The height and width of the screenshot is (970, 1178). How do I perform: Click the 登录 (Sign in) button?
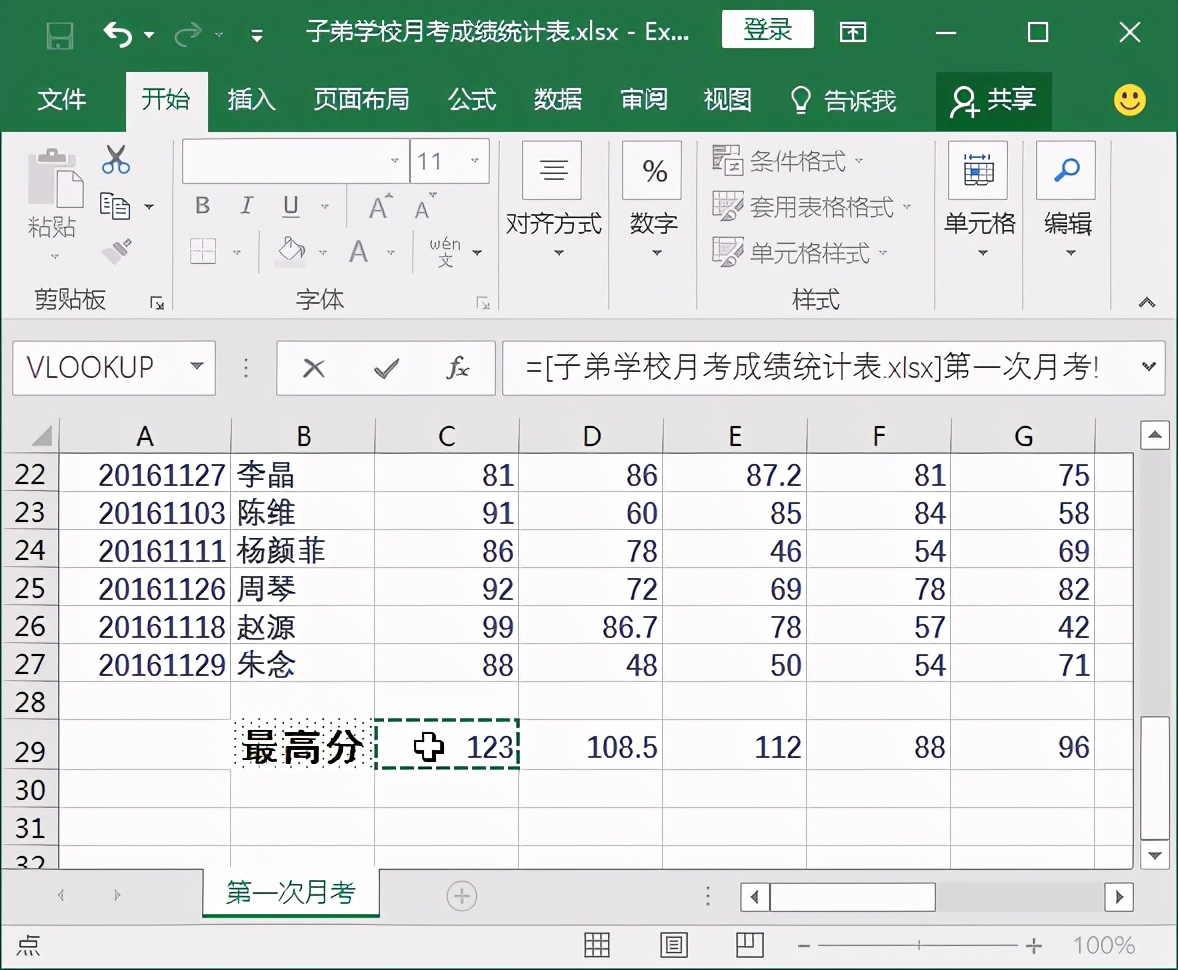coord(767,30)
